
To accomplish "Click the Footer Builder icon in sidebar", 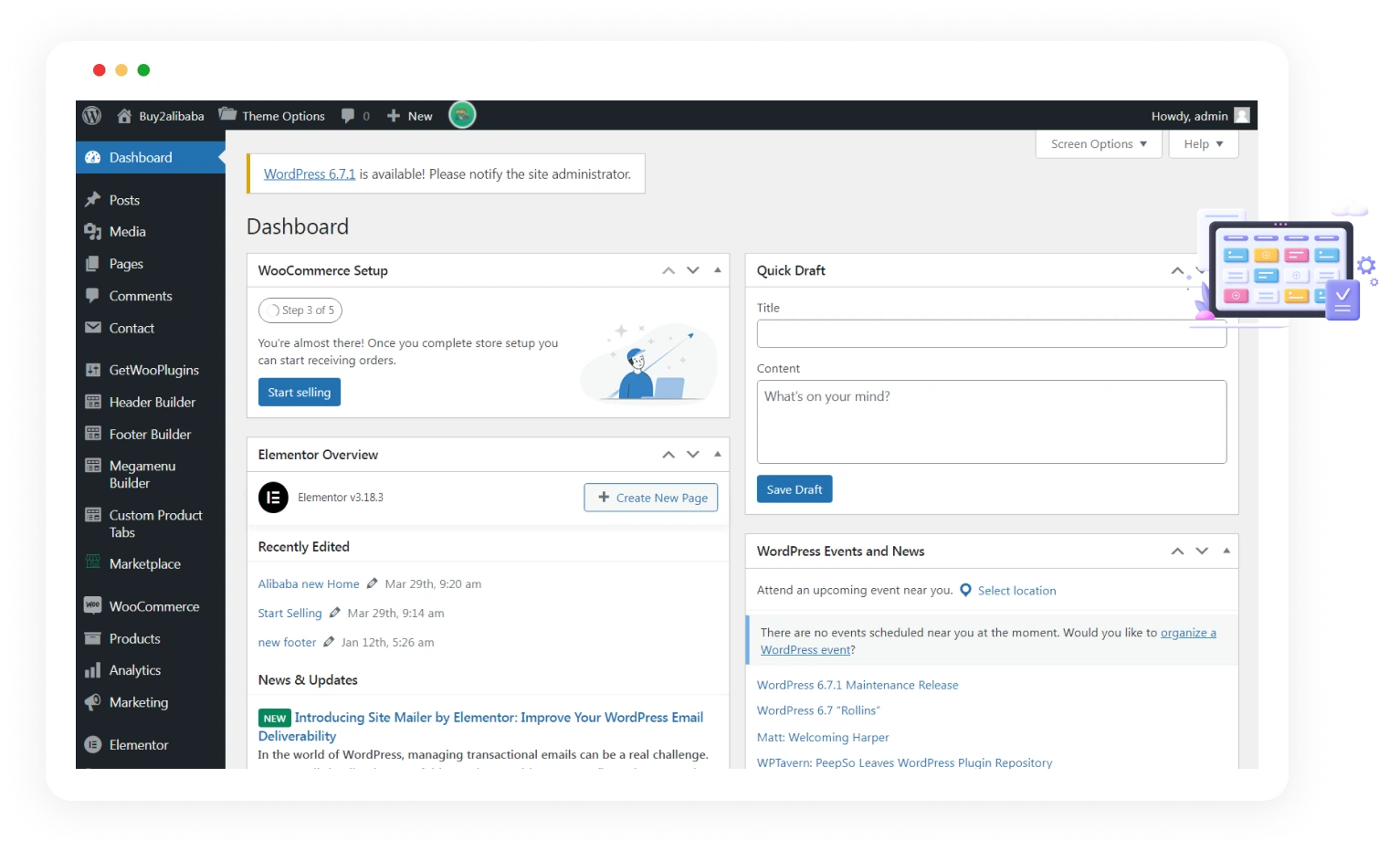I will pos(92,434).
